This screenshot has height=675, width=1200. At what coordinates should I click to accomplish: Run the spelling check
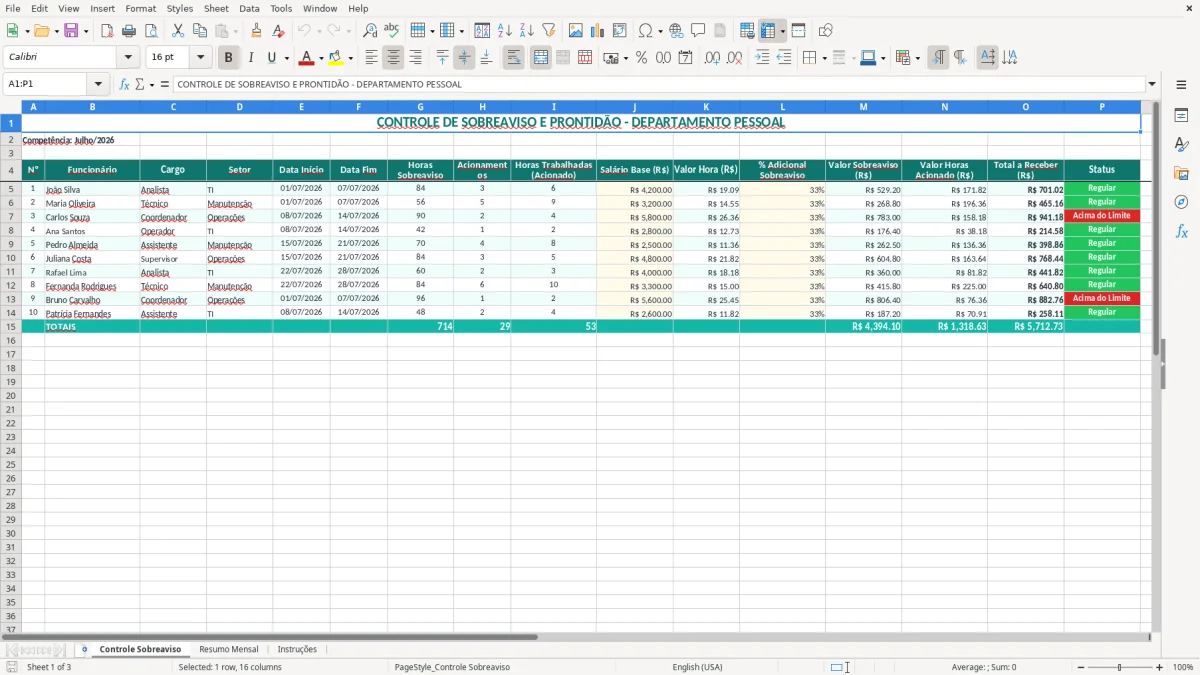coord(392,31)
